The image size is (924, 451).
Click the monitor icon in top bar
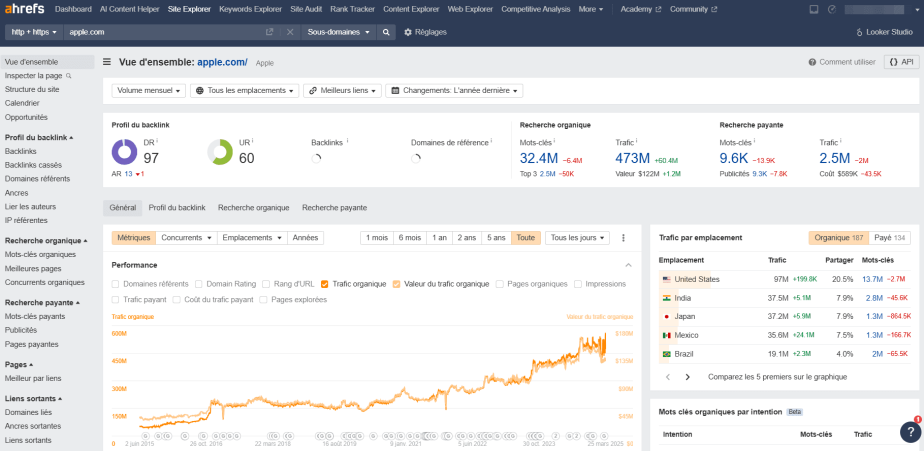[x=814, y=9]
